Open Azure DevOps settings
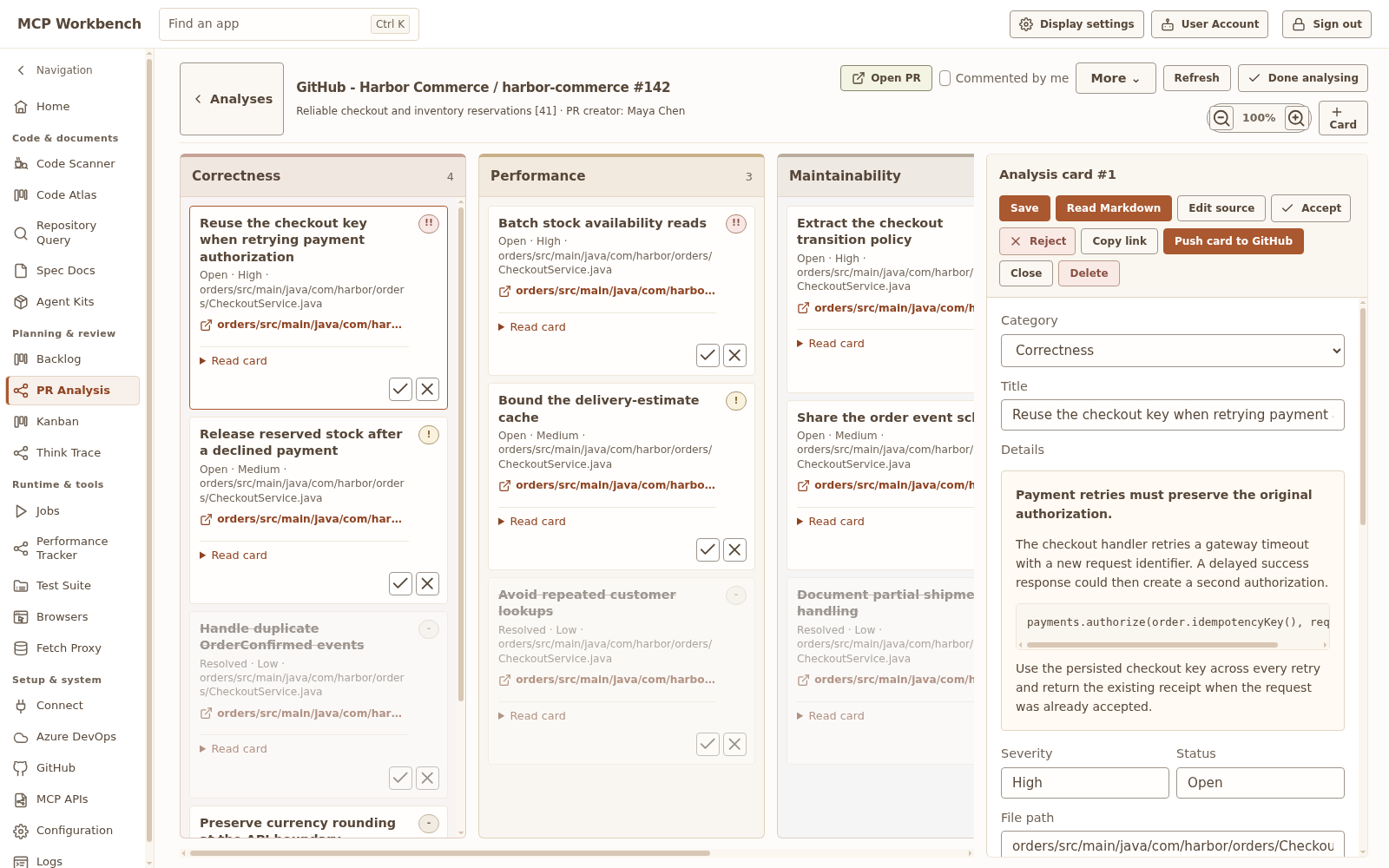Screen dimensions: 1389x868 tap(73, 737)
